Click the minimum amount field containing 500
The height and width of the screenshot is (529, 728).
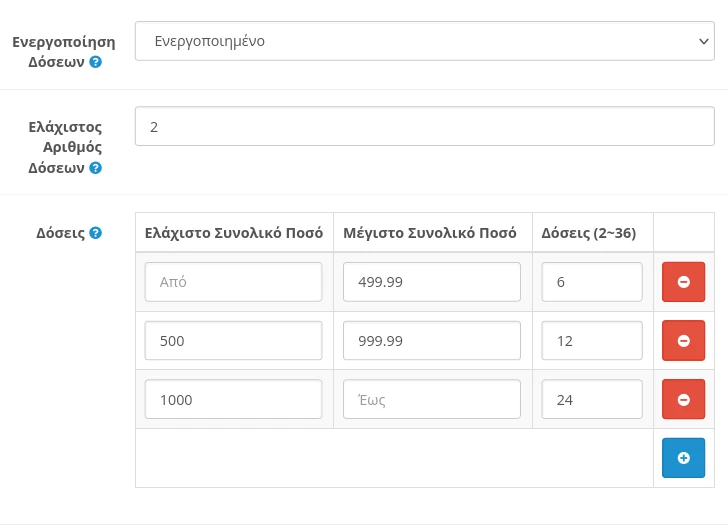coord(233,341)
